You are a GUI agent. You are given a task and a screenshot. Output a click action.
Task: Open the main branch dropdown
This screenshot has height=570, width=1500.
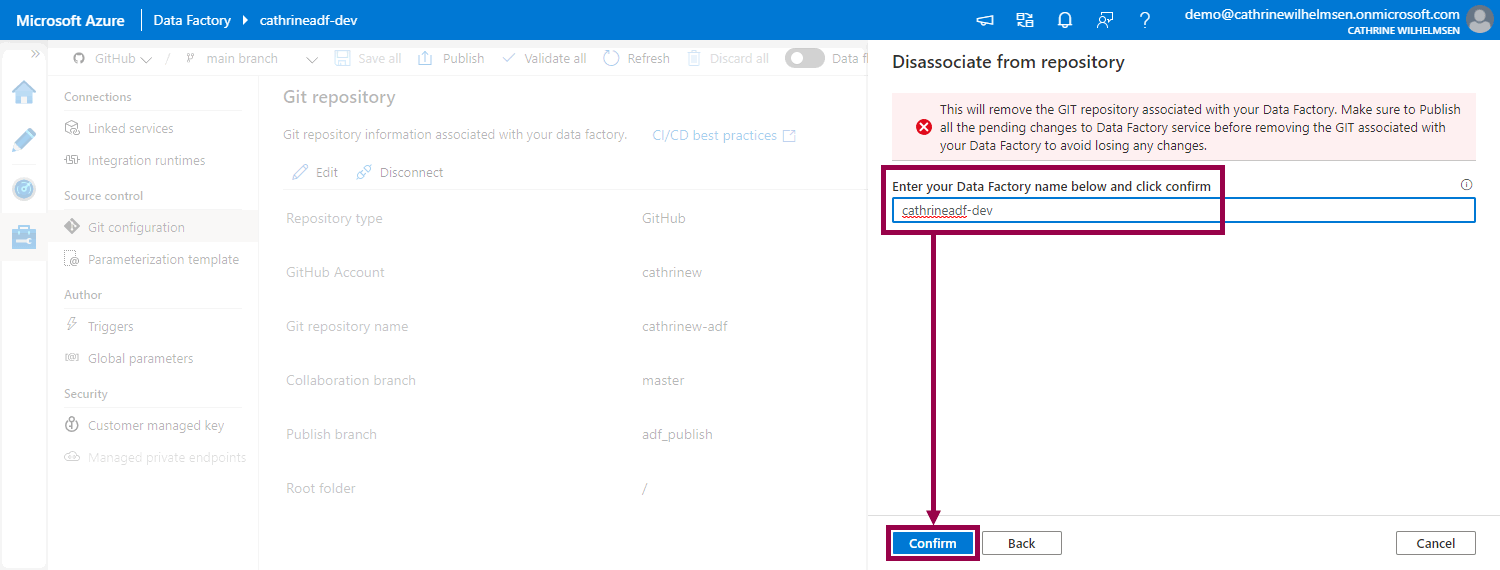coord(252,59)
